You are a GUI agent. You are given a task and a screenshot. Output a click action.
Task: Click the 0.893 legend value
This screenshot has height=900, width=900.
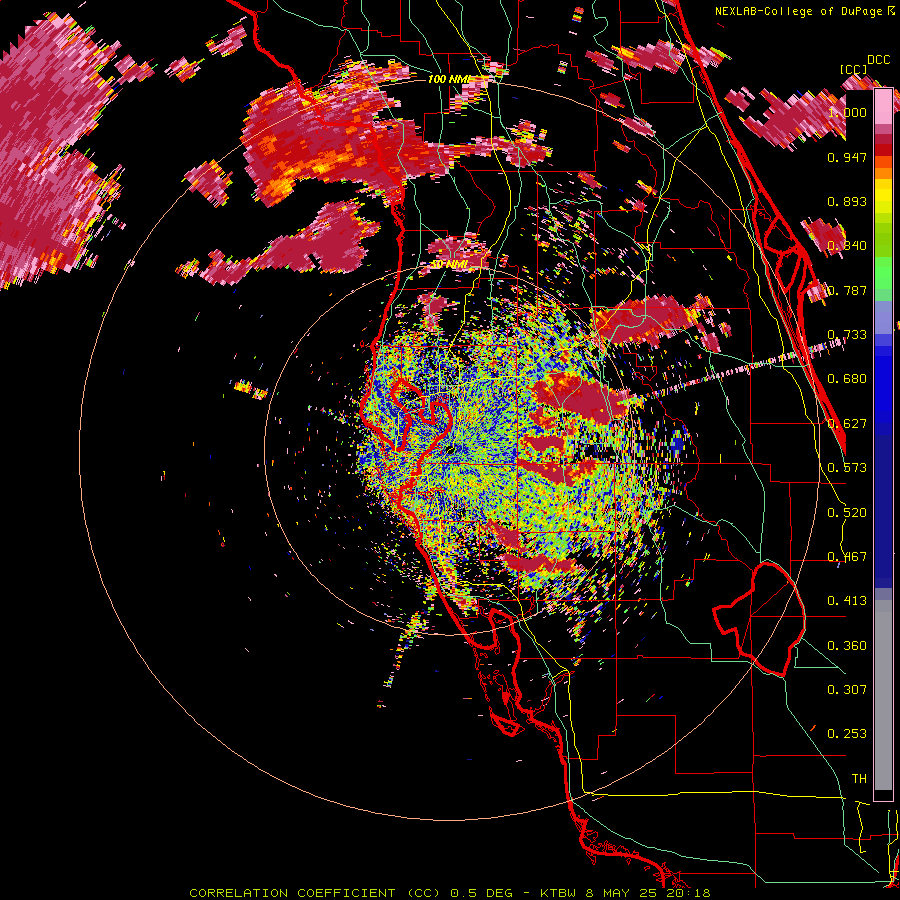click(847, 201)
